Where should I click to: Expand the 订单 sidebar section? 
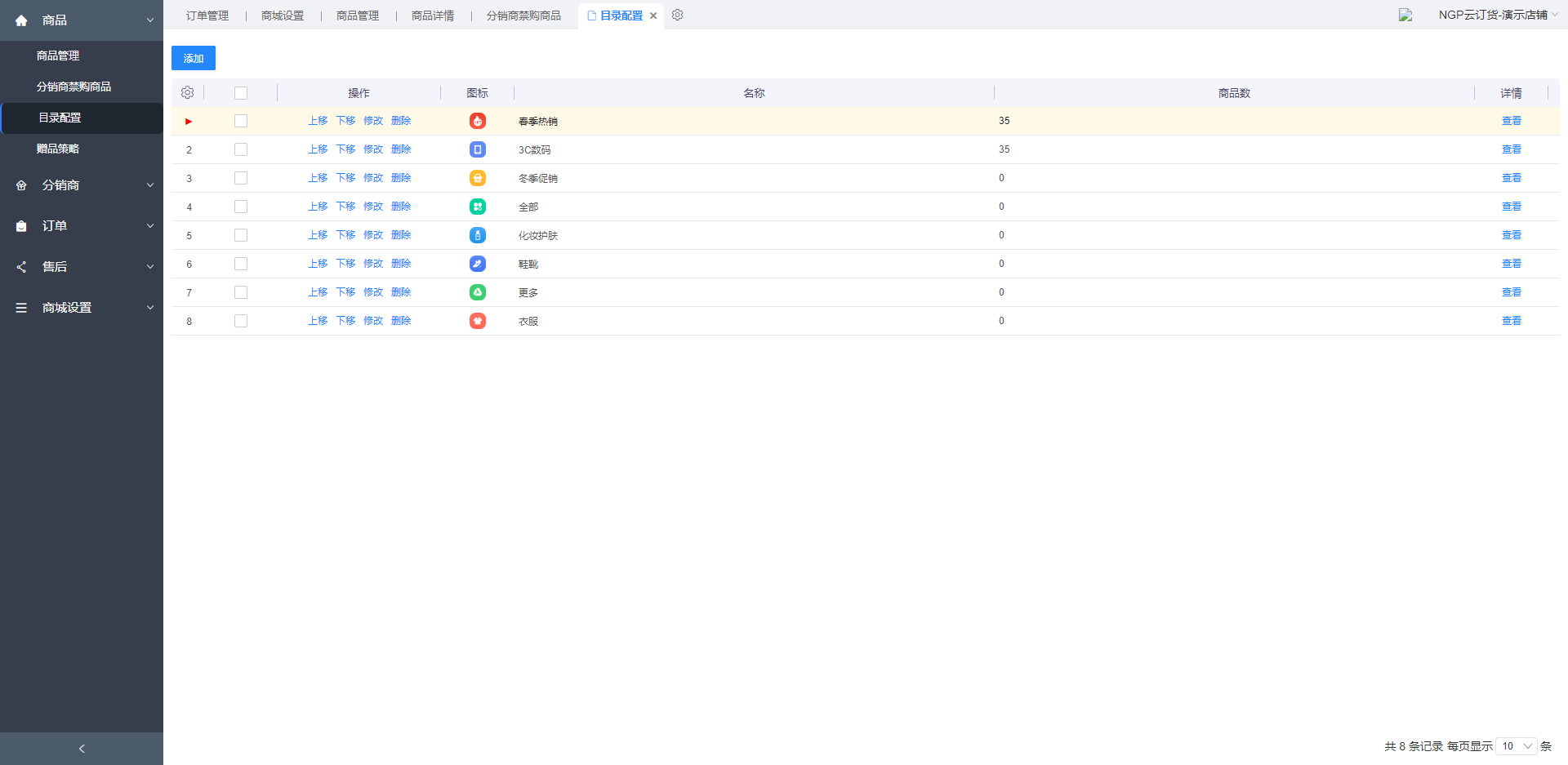82,226
